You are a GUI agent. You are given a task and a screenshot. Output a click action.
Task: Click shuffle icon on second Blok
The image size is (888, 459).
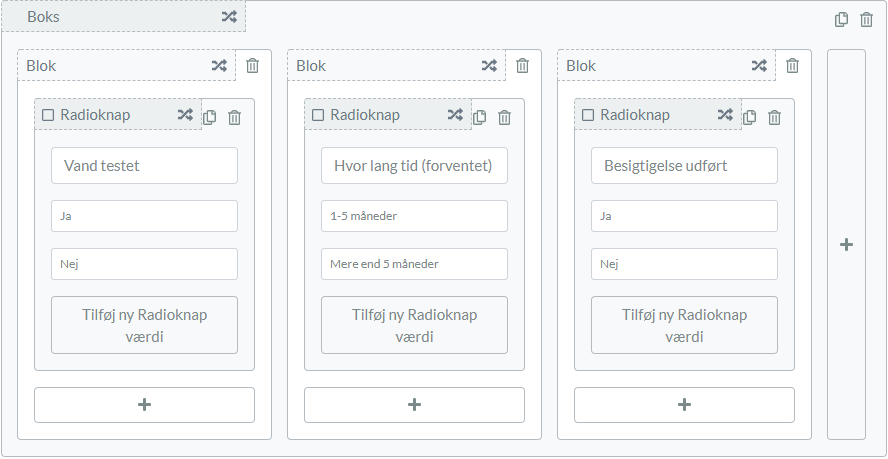coord(489,66)
